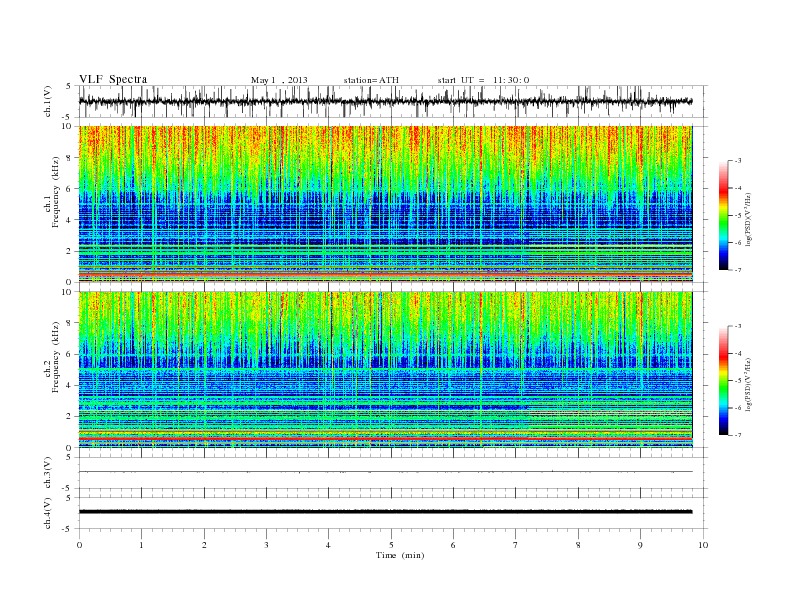Click the '-7' label on ch.2 color bar
This screenshot has height=612, width=792.
coord(738,435)
